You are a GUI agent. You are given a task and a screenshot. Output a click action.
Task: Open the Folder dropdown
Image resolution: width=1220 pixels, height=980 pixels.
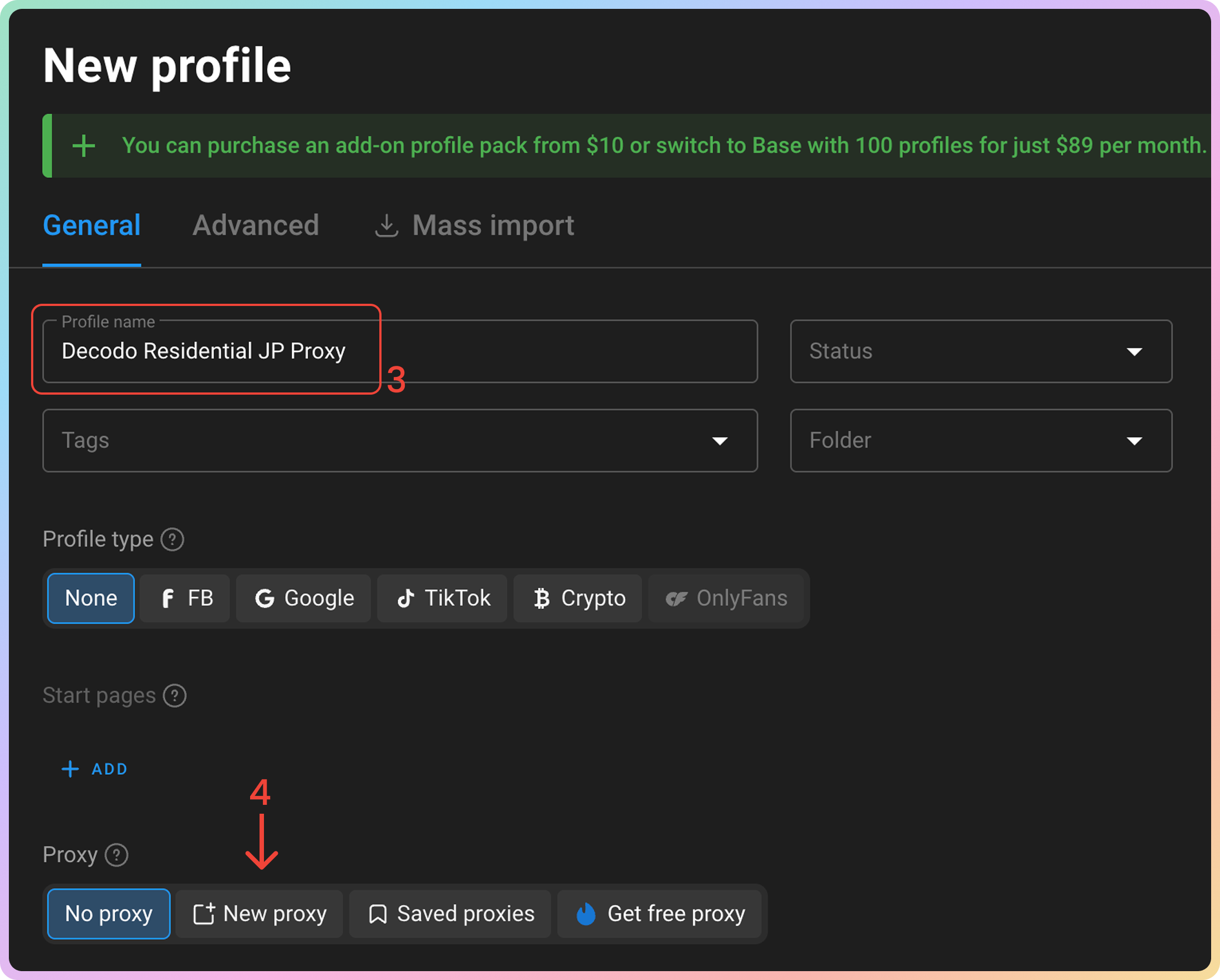coord(980,441)
